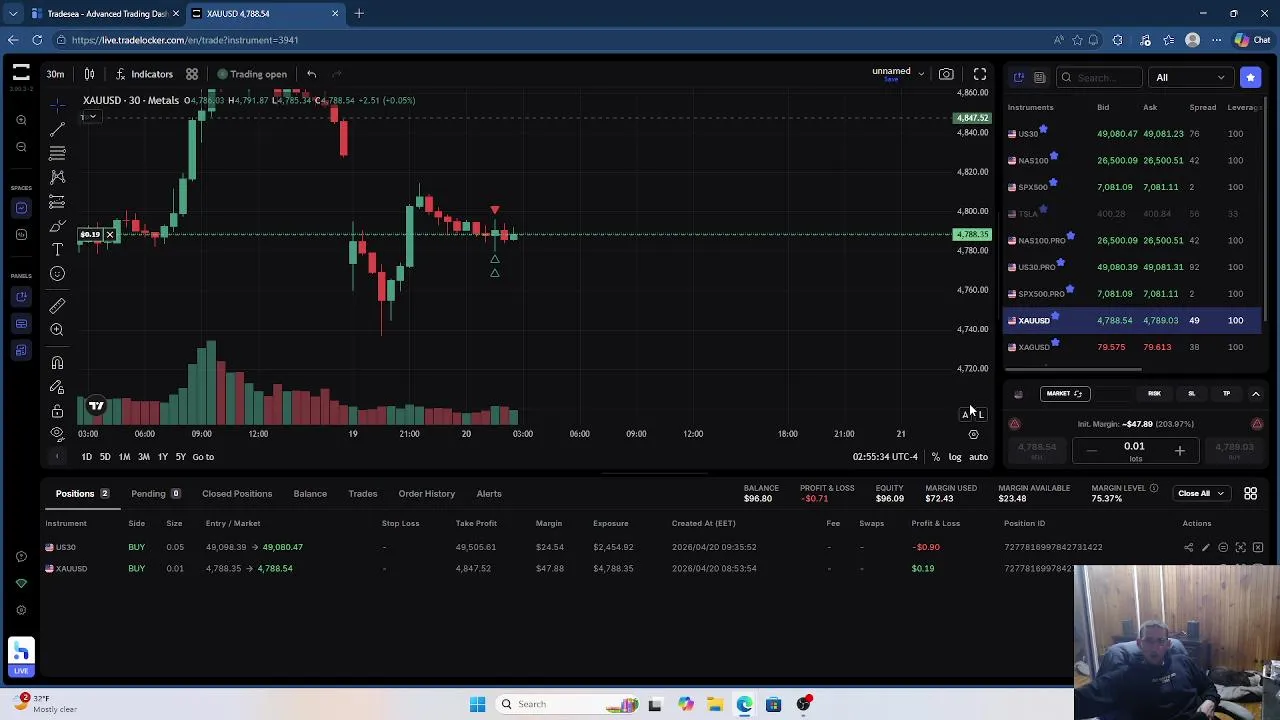Select the crosshair cursor tool
Screen dimensions: 1280x720
pyautogui.click(x=57, y=105)
